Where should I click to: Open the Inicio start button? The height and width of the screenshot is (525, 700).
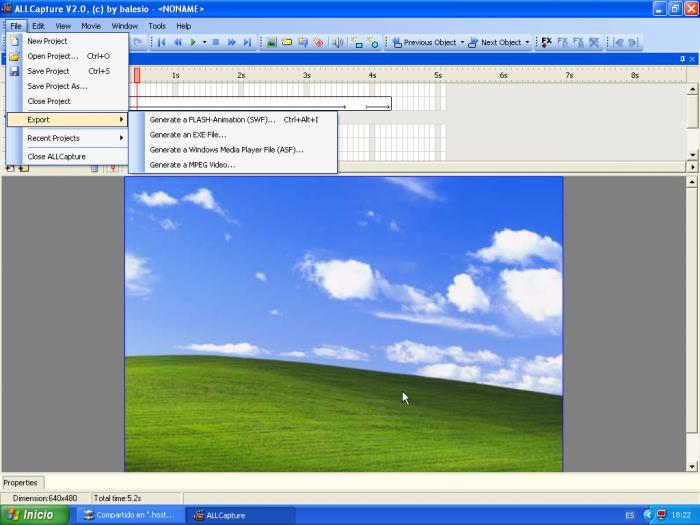click(x=35, y=515)
